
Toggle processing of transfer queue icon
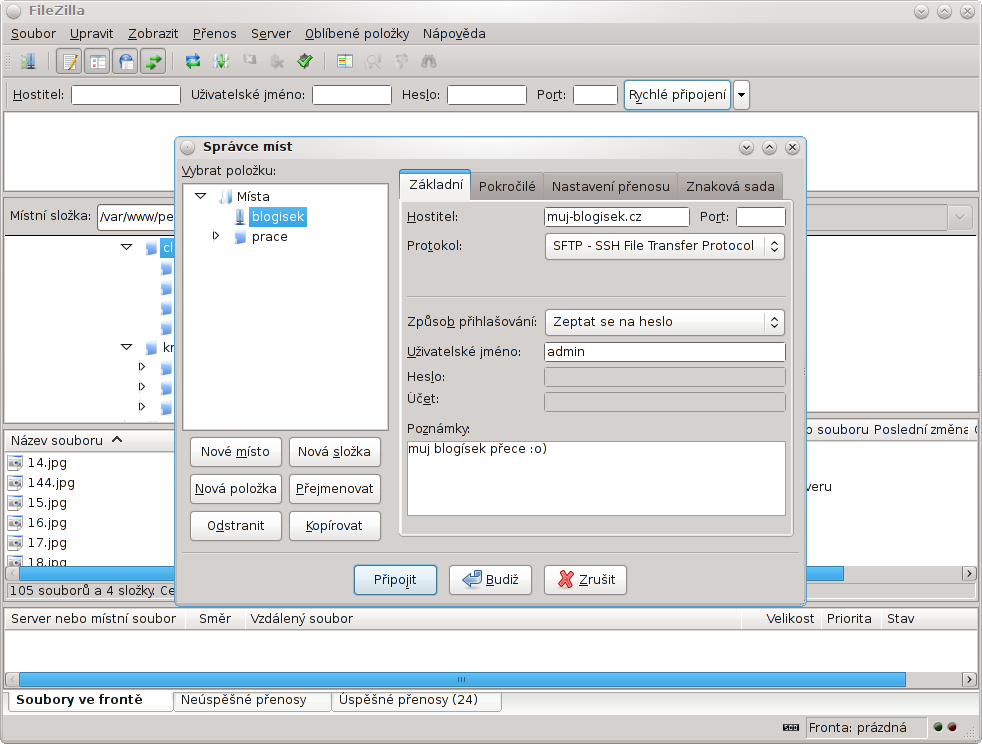click(221, 61)
